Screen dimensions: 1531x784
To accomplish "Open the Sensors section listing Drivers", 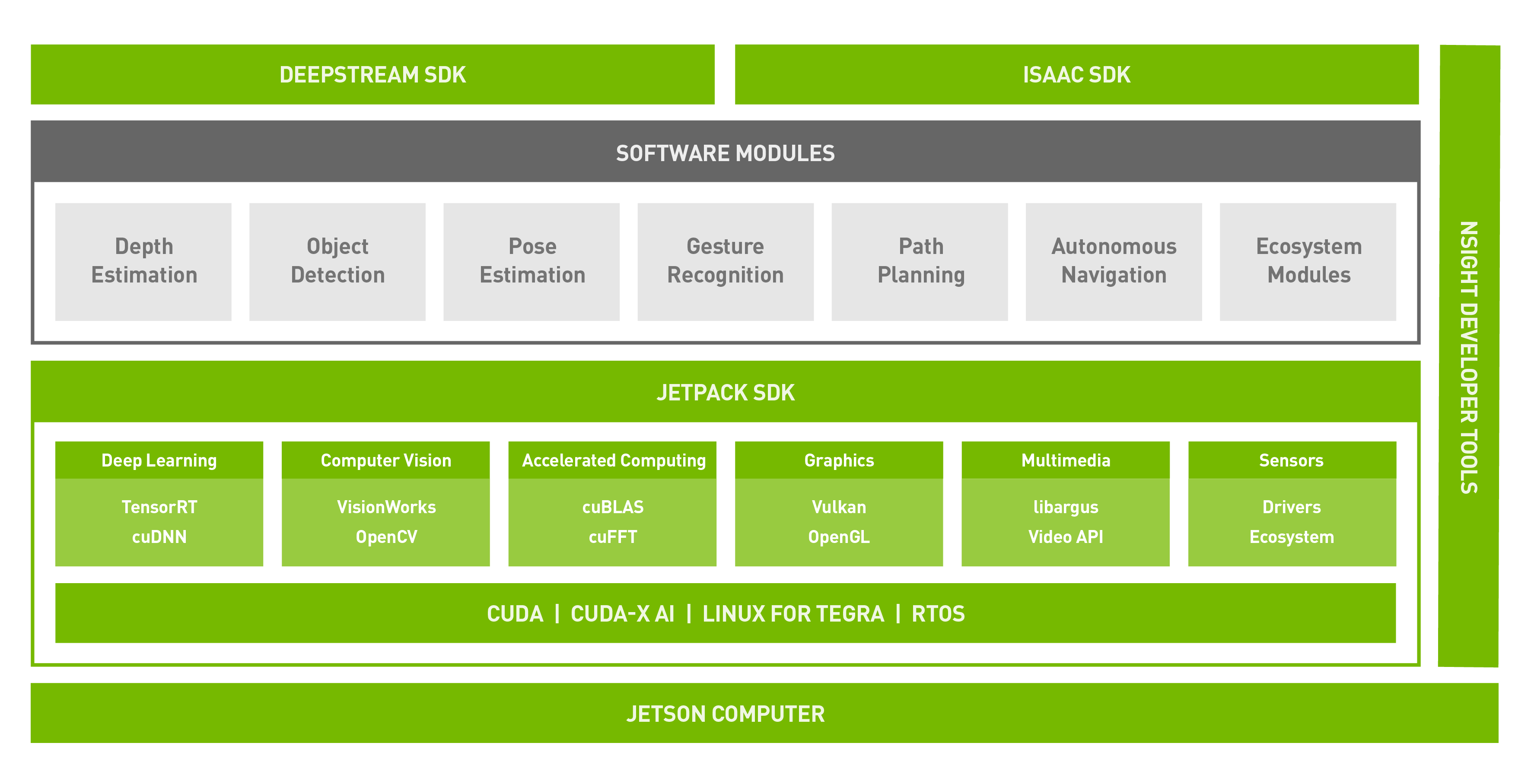I will (x=1291, y=460).
